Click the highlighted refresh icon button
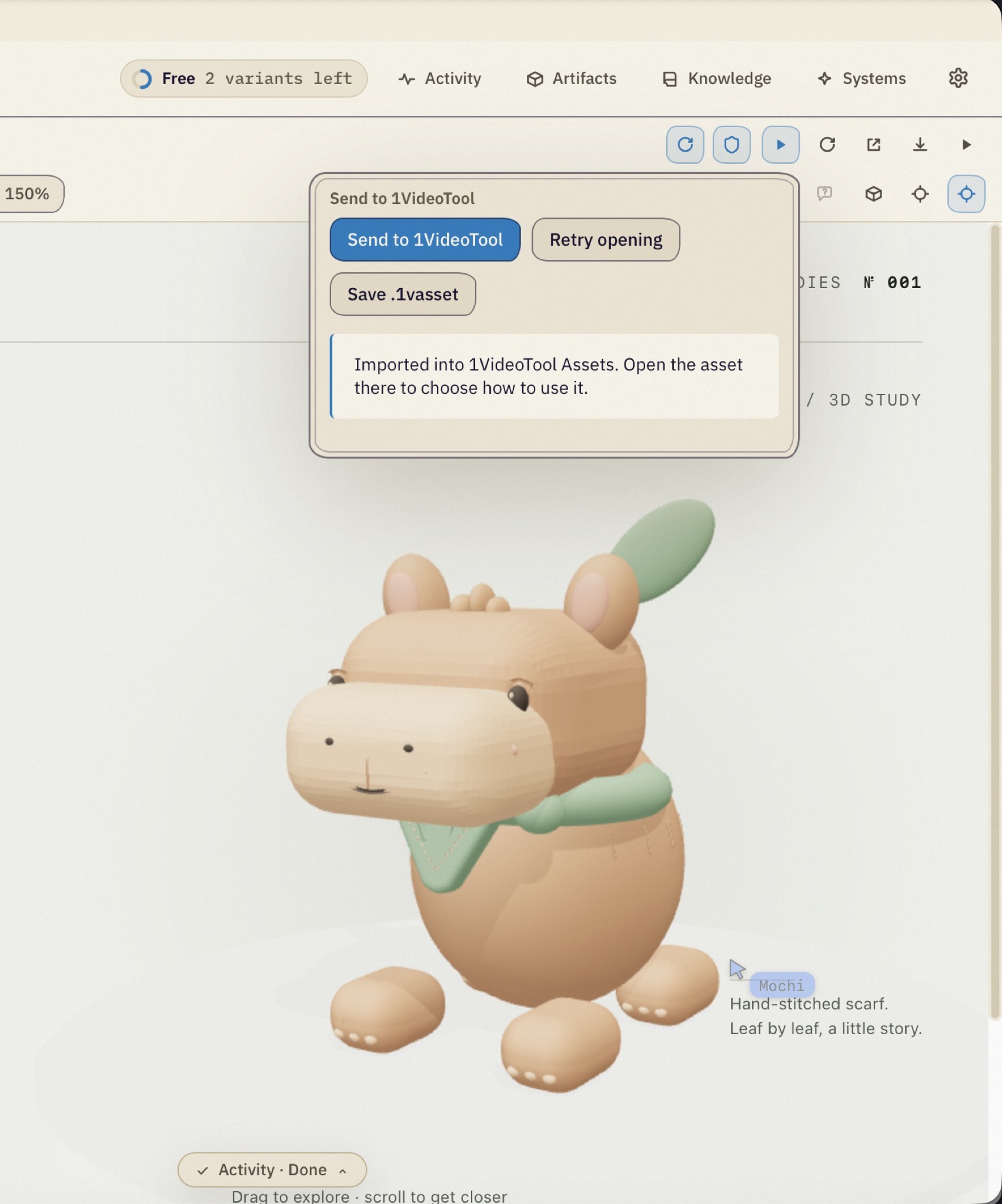This screenshot has height=1204, width=1002. [685, 145]
